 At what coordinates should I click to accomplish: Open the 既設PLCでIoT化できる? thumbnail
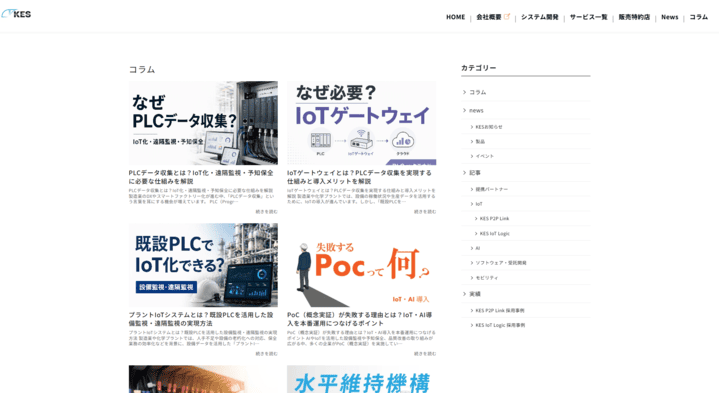click(203, 265)
